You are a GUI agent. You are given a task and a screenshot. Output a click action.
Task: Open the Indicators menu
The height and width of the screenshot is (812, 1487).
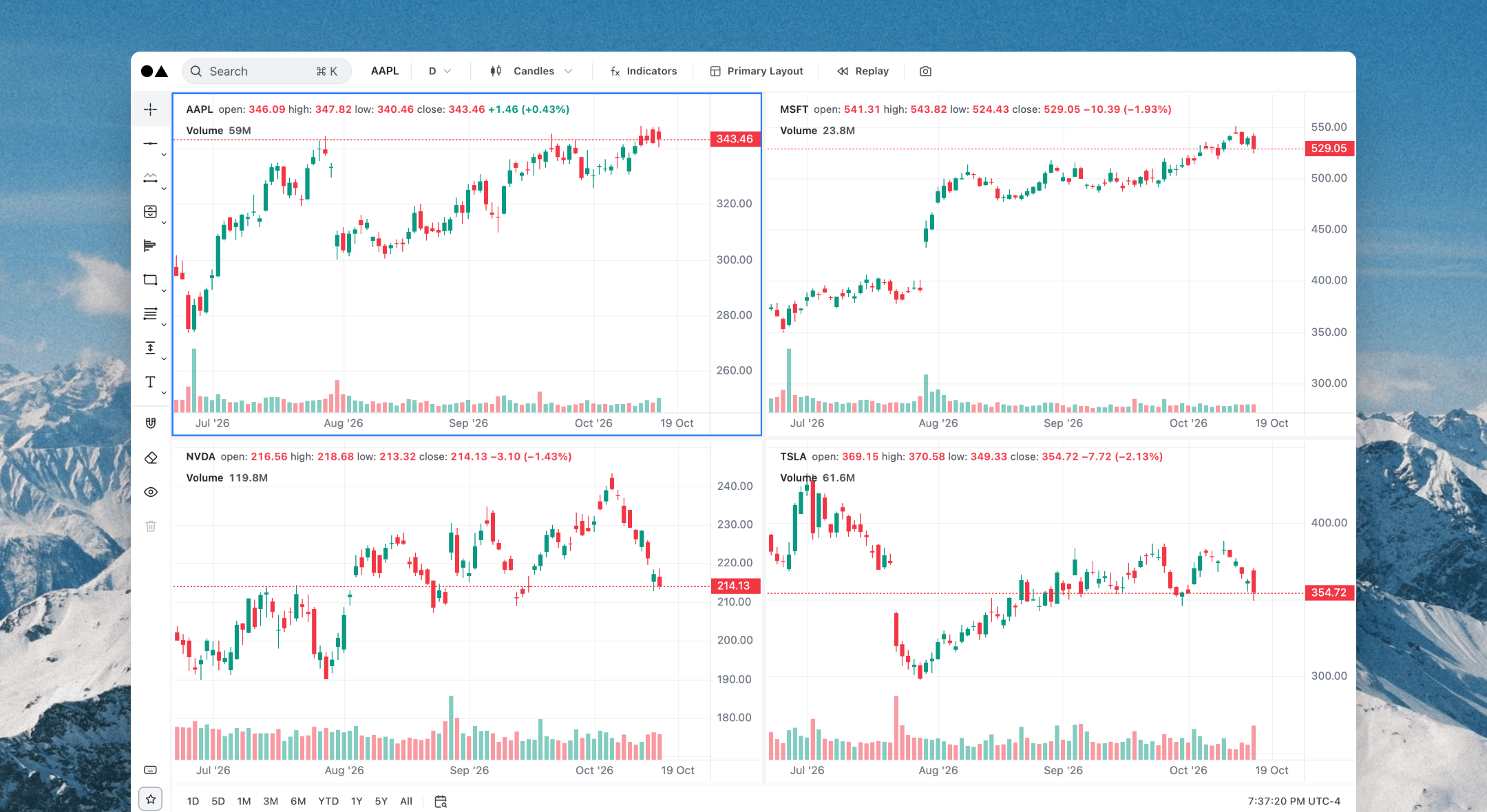click(644, 71)
